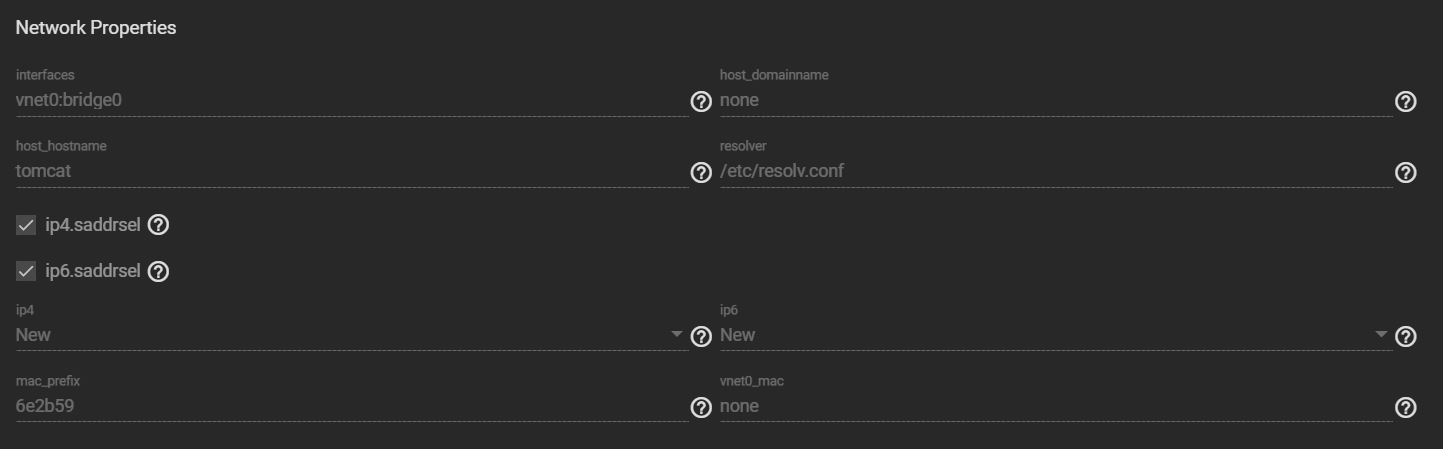Expand the ip6 dropdown arrow

tap(1381, 334)
